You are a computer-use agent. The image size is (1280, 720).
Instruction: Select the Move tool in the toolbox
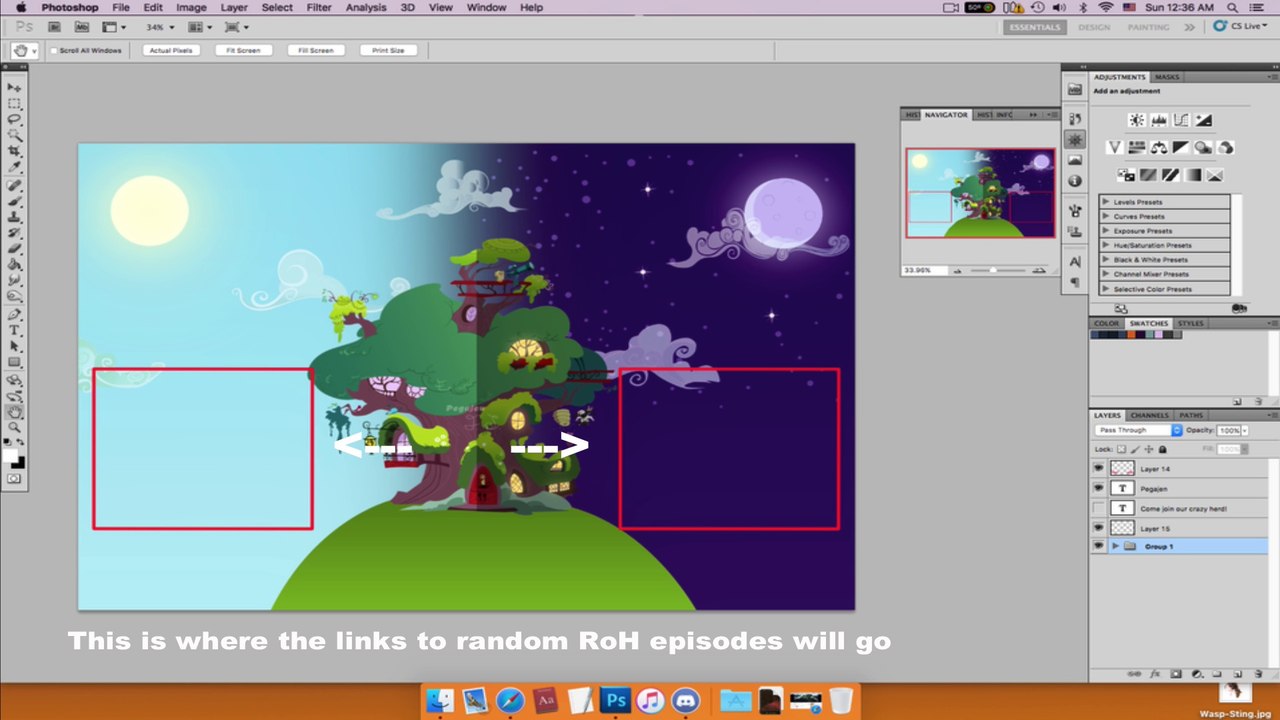point(15,88)
